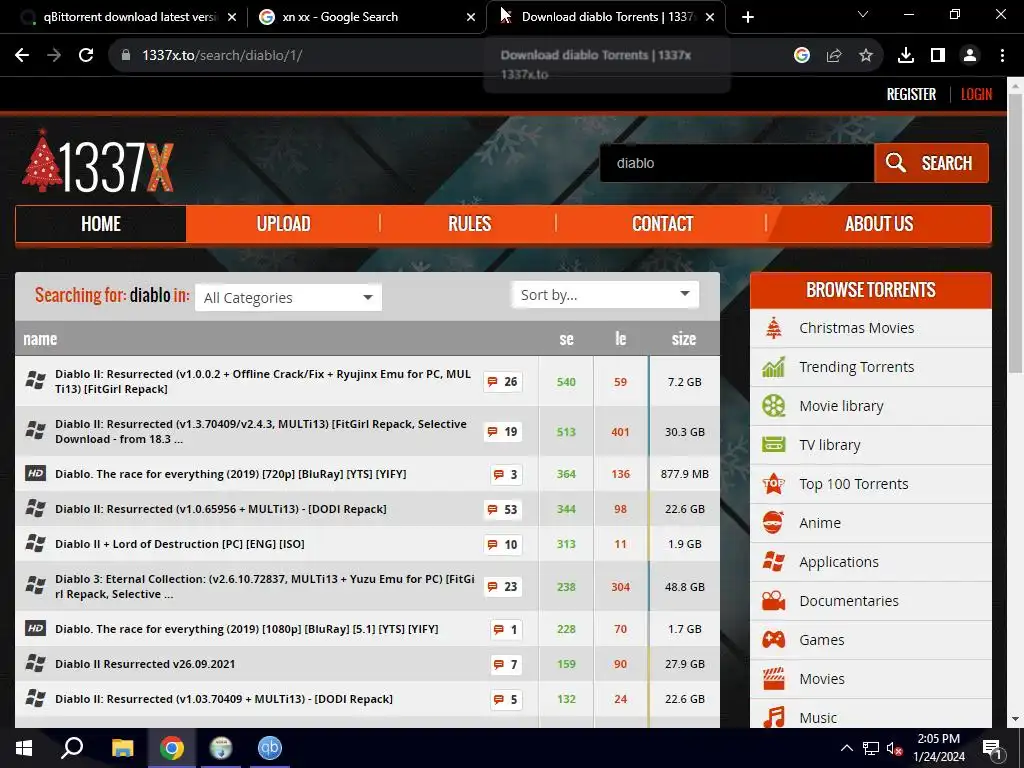Open Diablo 3: Eternal Collection torrent
This screenshot has height=768, width=1024.
(x=264, y=586)
